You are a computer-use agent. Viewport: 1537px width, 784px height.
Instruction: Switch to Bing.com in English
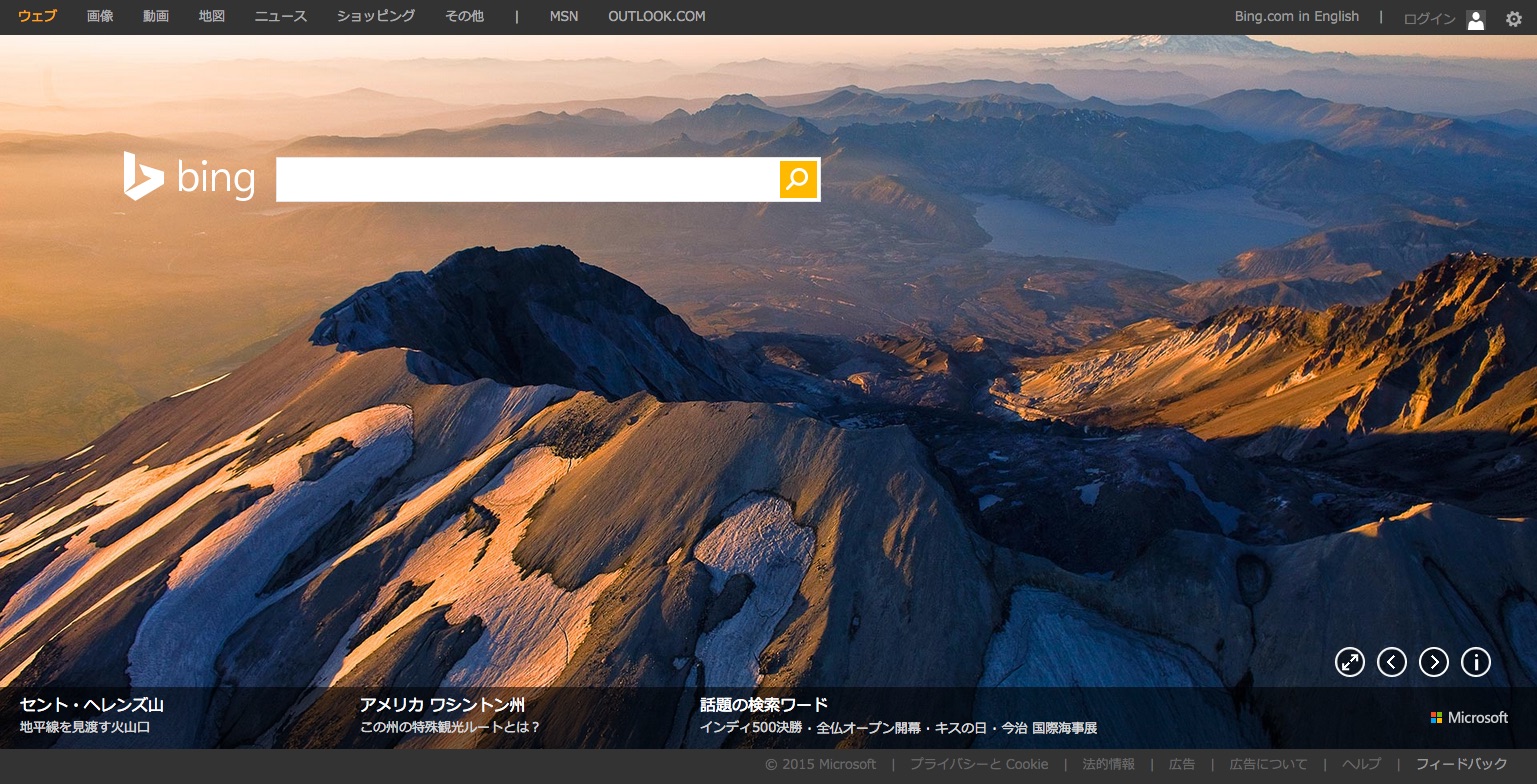pyautogui.click(x=1297, y=17)
